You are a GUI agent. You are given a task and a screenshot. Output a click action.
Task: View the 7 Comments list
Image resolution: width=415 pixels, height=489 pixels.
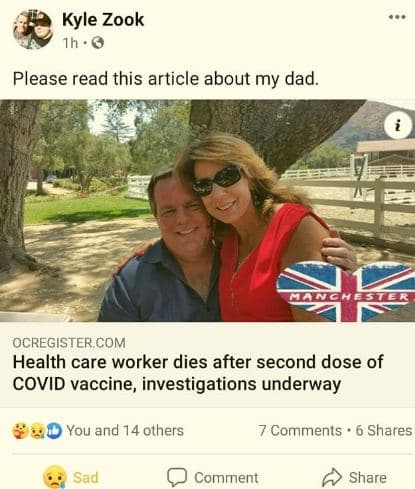click(300, 430)
